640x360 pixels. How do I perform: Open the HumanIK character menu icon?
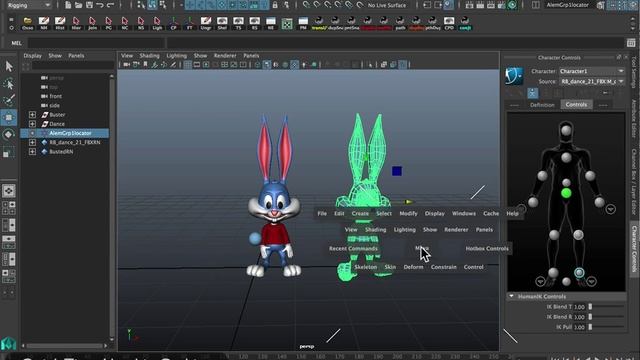[514, 76]
